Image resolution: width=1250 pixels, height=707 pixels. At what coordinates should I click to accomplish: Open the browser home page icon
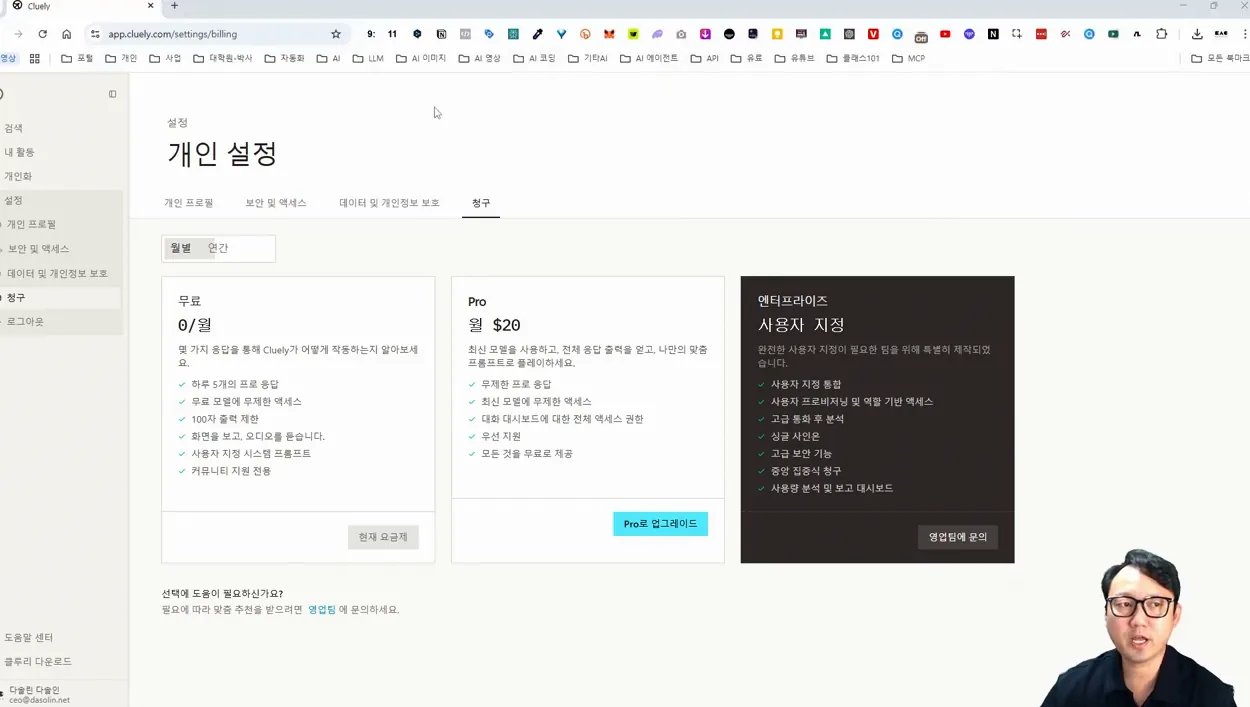coord(66,34)
